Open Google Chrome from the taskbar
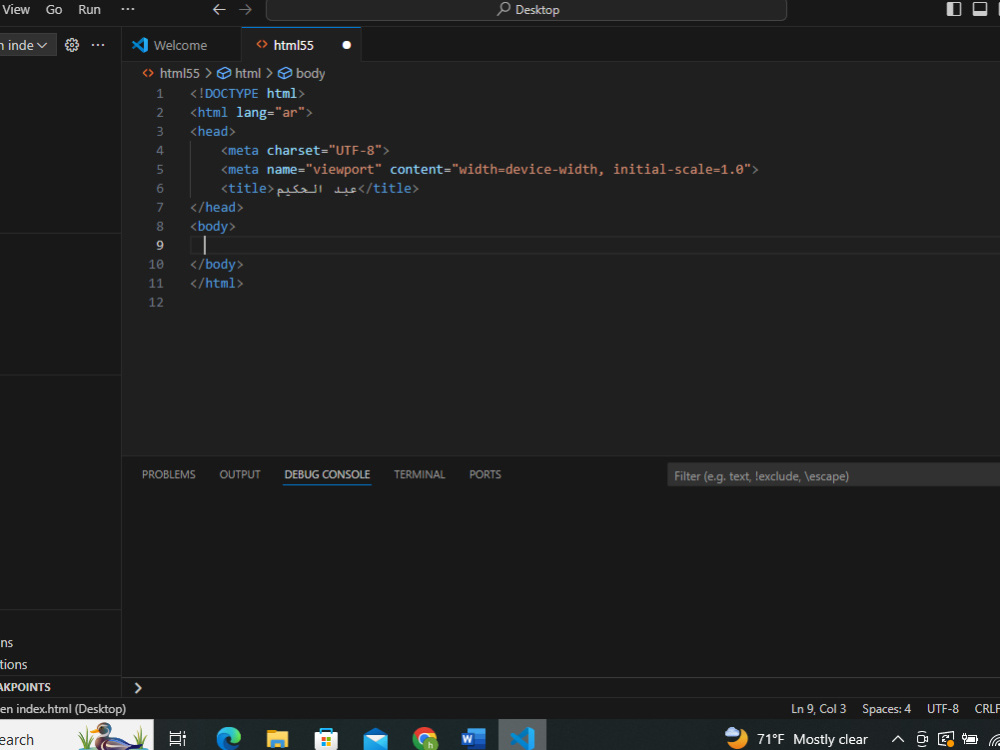 click(424, 739)
